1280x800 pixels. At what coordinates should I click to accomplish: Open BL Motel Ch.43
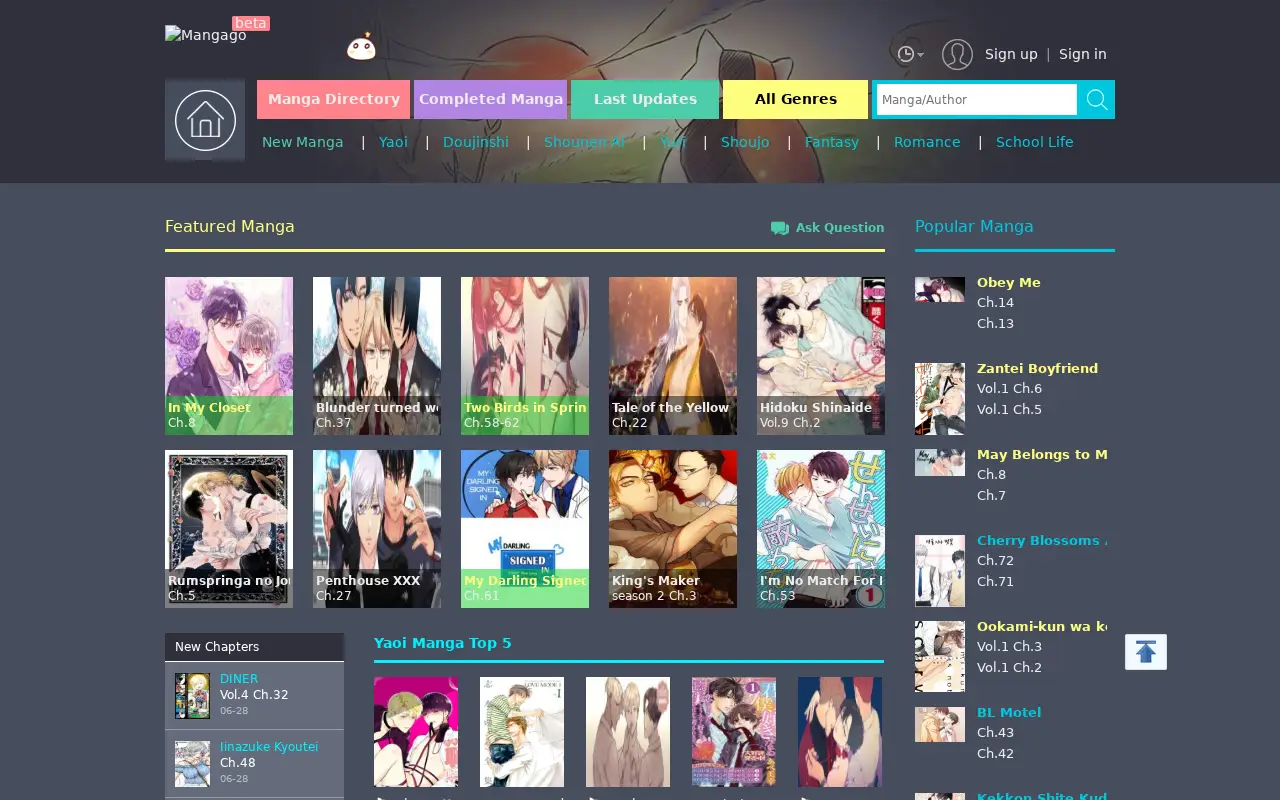(x=995, y=733)
